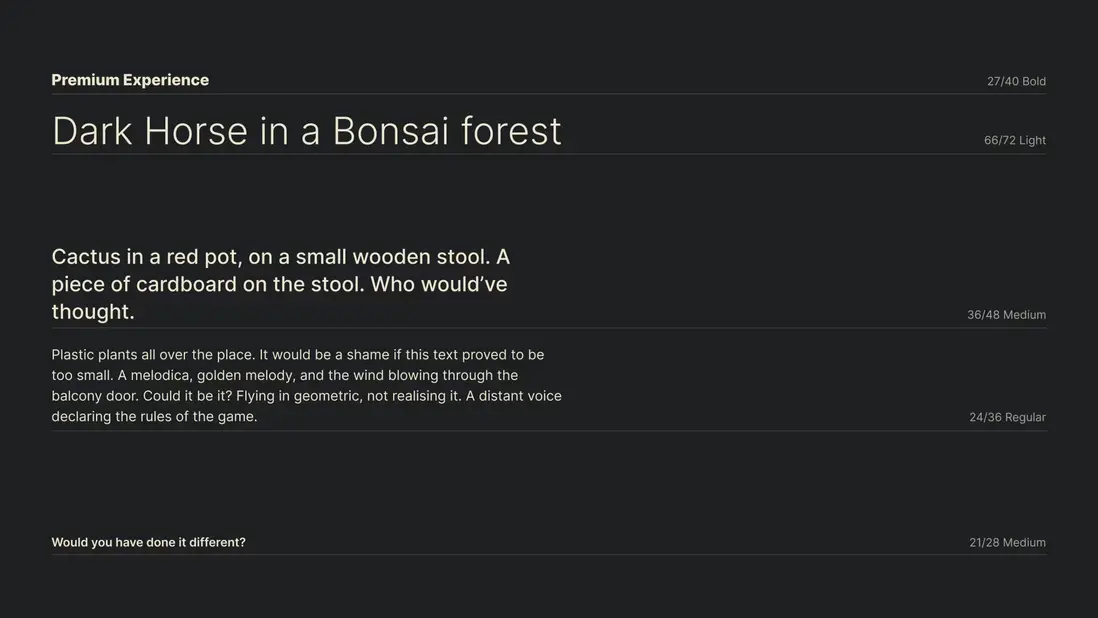
Task: Click the words wooden stool in subheading
Action: coord(420,257)
